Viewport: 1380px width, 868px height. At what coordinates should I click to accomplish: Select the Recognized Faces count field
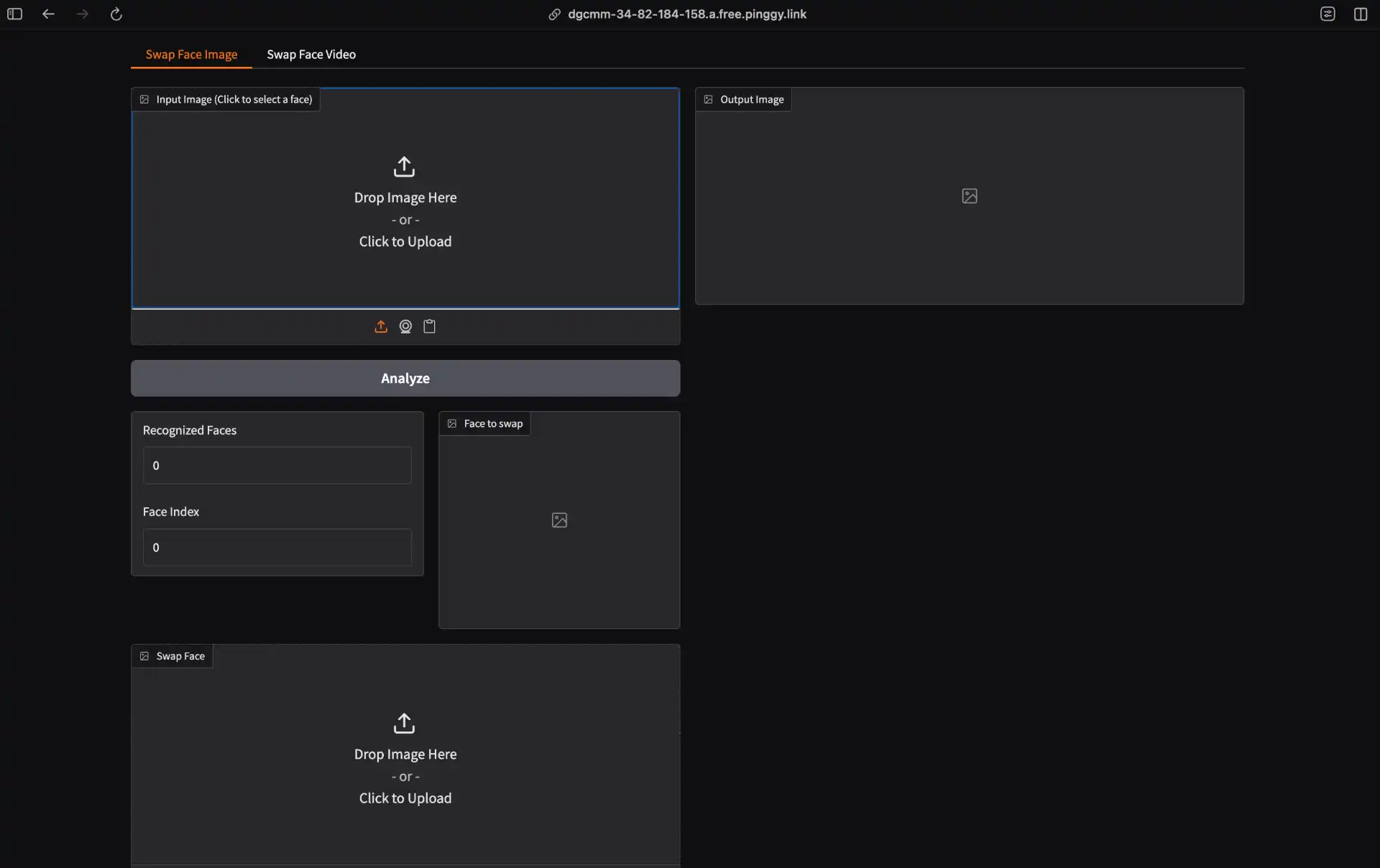[277, 466]
